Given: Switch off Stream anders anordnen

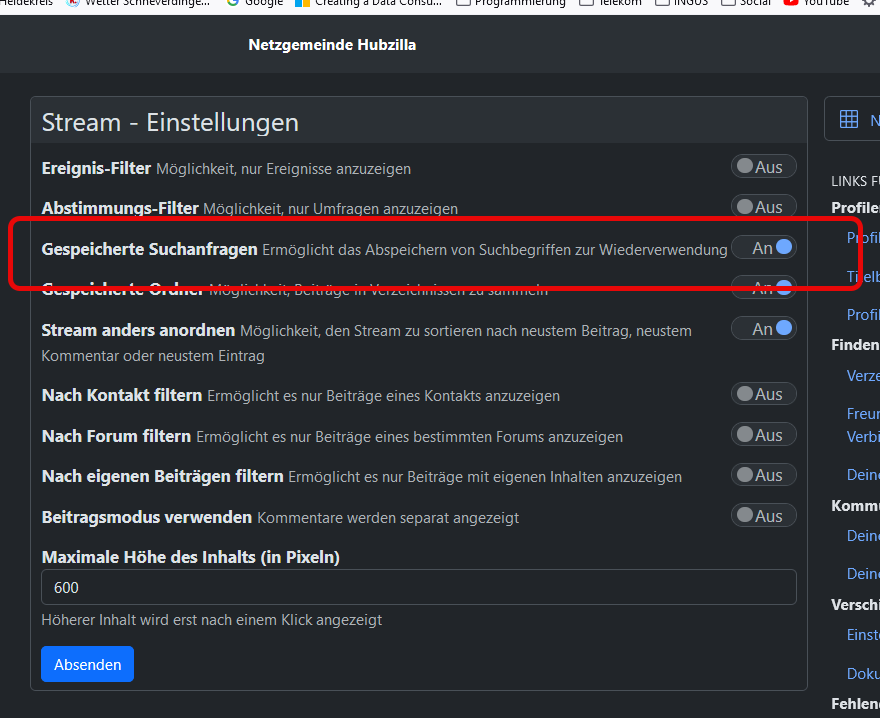Looking at the screenshot, I should coord(764,329).
